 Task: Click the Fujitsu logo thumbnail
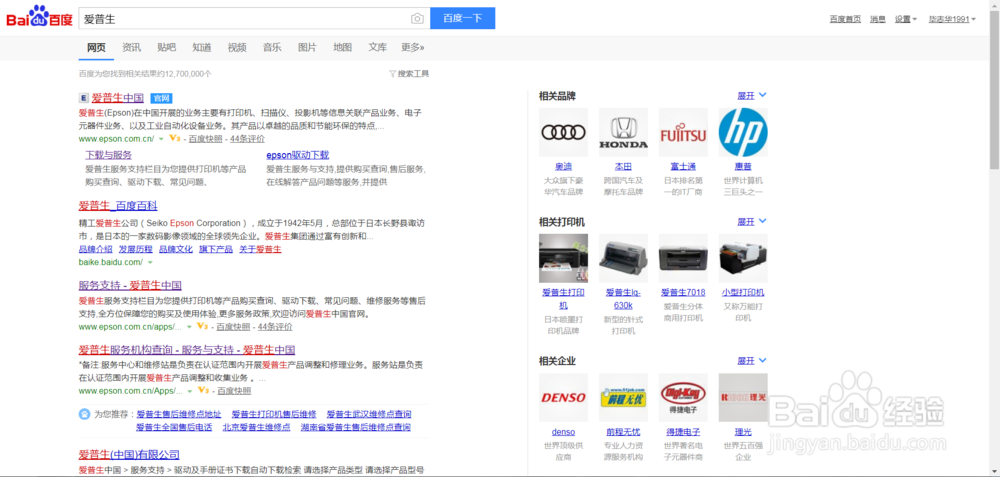[683, 132]
